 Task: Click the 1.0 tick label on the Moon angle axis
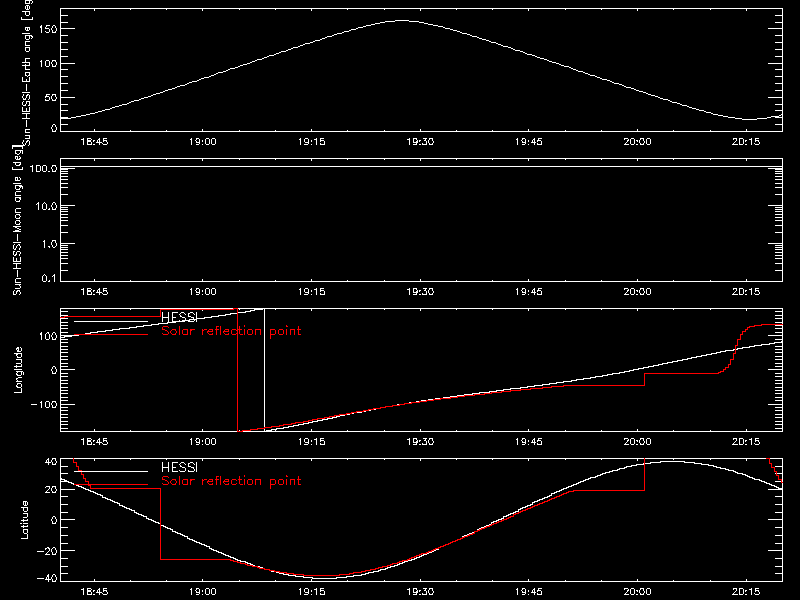pyautogui.click(x=49, y=244)
